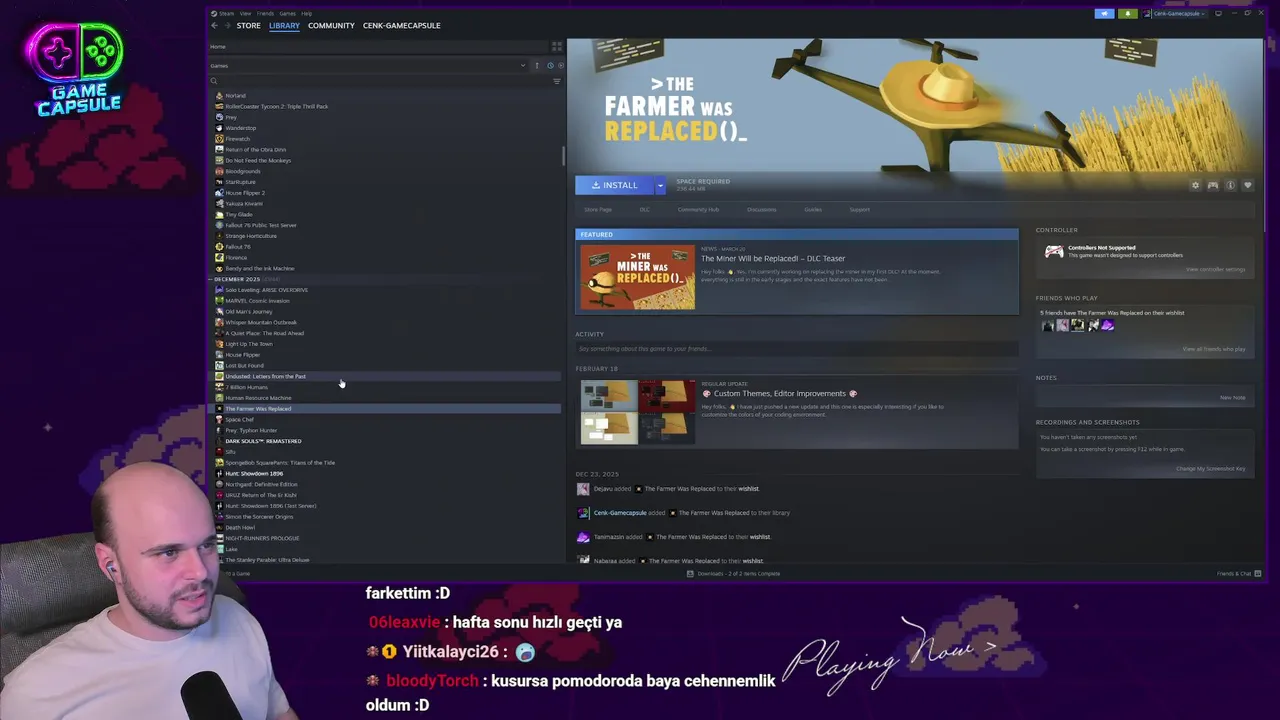
Task: Open the Steam announcements megaphone icon
Action: tap(1104, 13)
